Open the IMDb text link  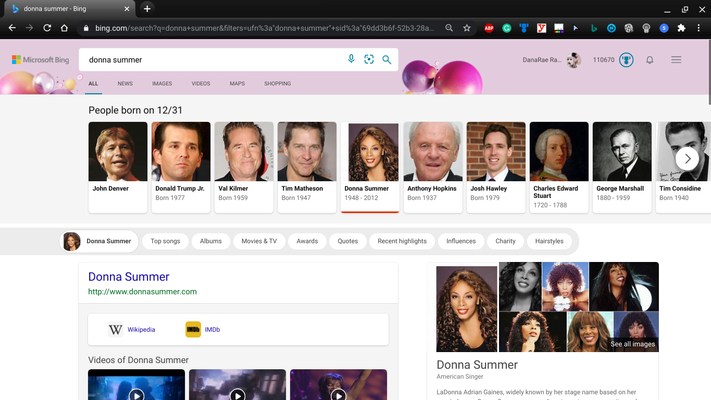coord(212,330)
